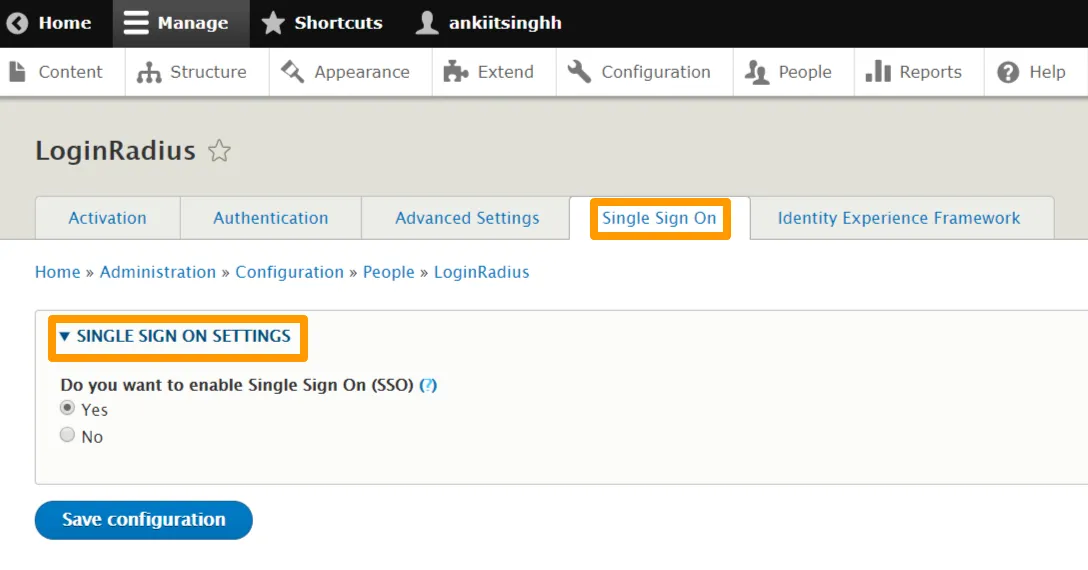Viewport: 1088px width, 570px height.
Task: Open Content from the admin toolbar
Action: pyautogui.click(x=57, y=72)
